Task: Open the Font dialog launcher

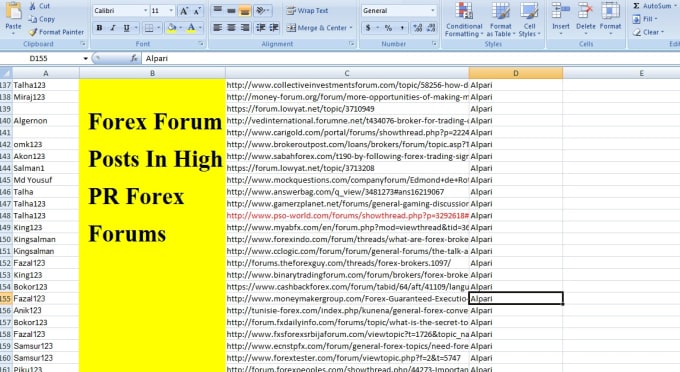Action: (201, 44)
